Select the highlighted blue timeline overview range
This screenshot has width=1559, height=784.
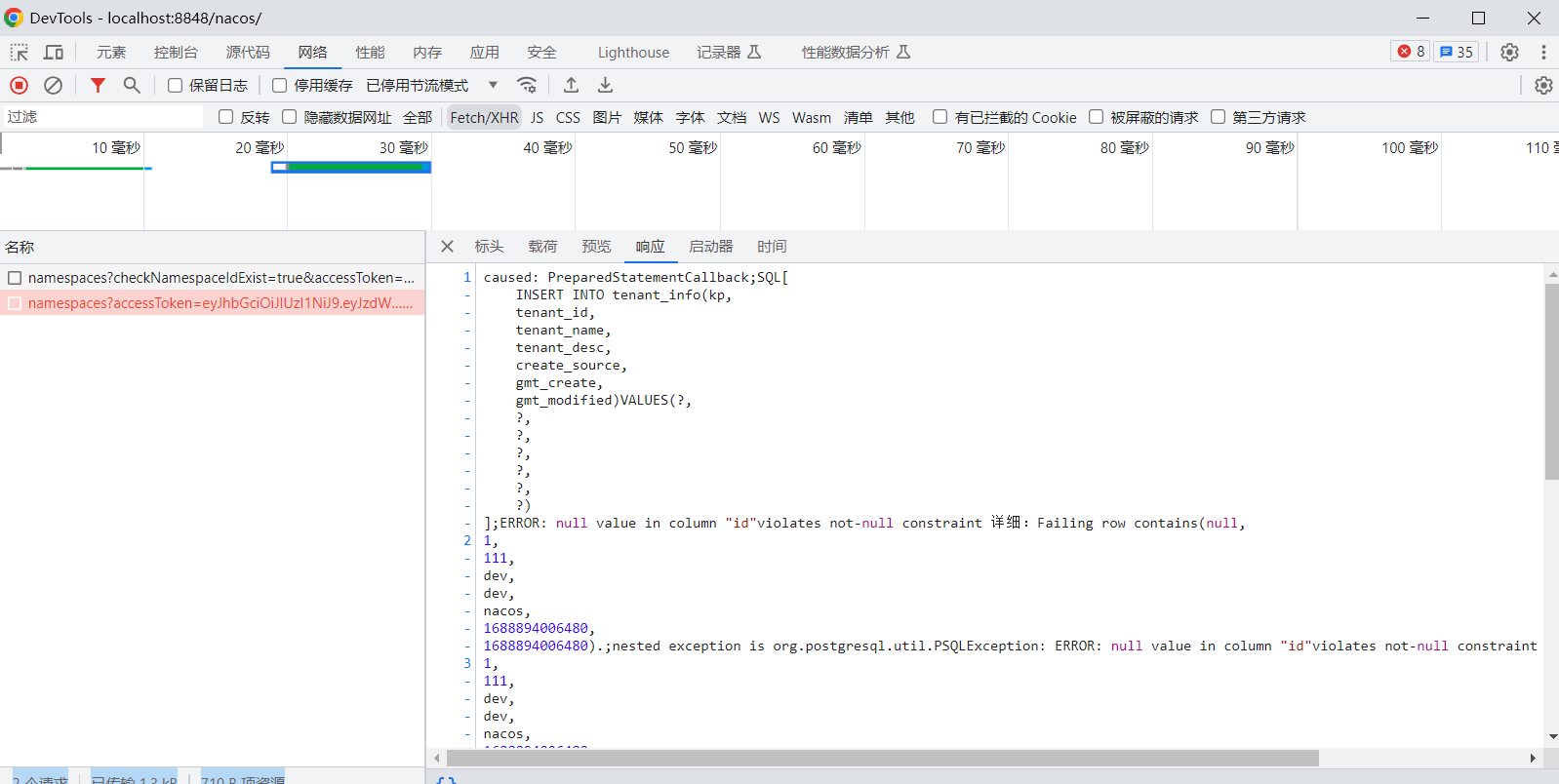(x=351, y=167)
